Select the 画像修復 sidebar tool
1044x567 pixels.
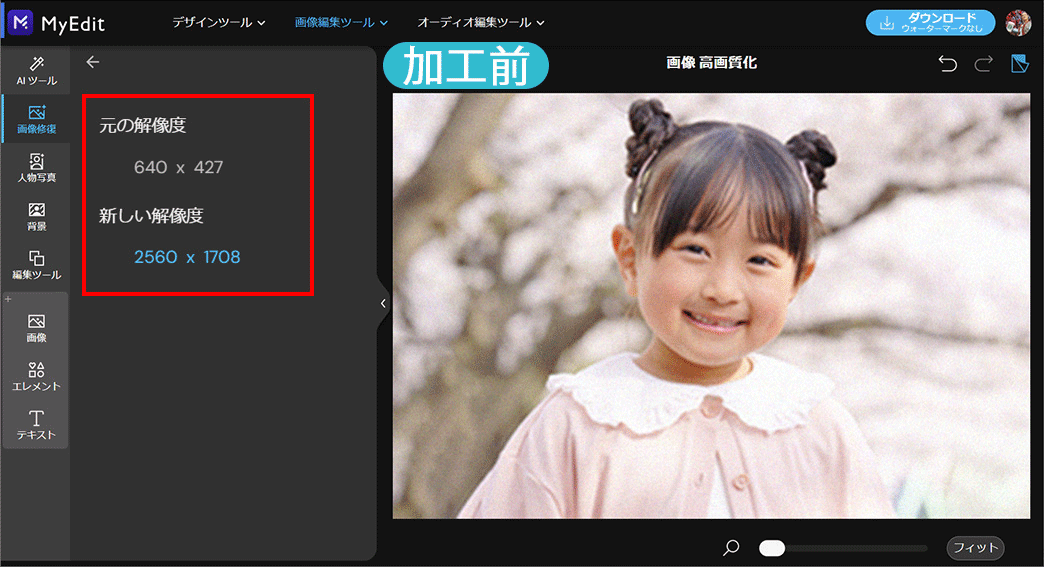tap(37, 119)
